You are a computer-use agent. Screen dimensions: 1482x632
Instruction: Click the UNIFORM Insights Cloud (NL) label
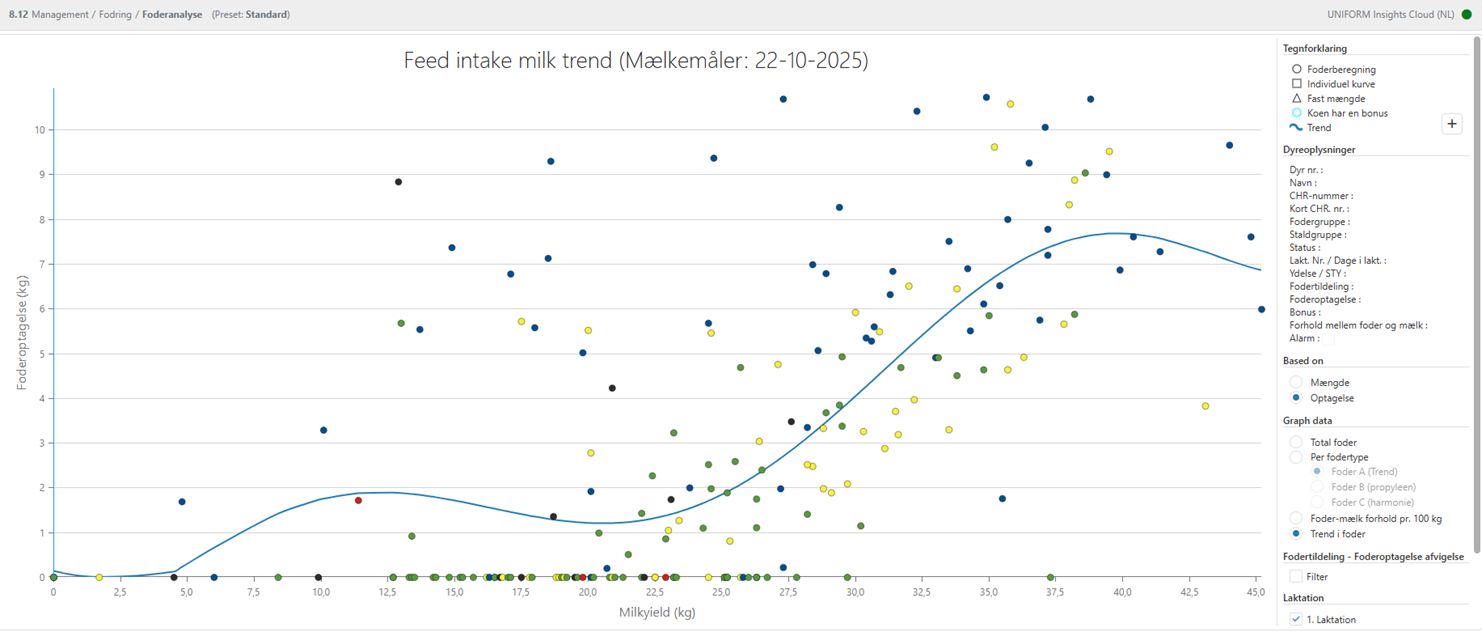click(x=1391, y=15)
